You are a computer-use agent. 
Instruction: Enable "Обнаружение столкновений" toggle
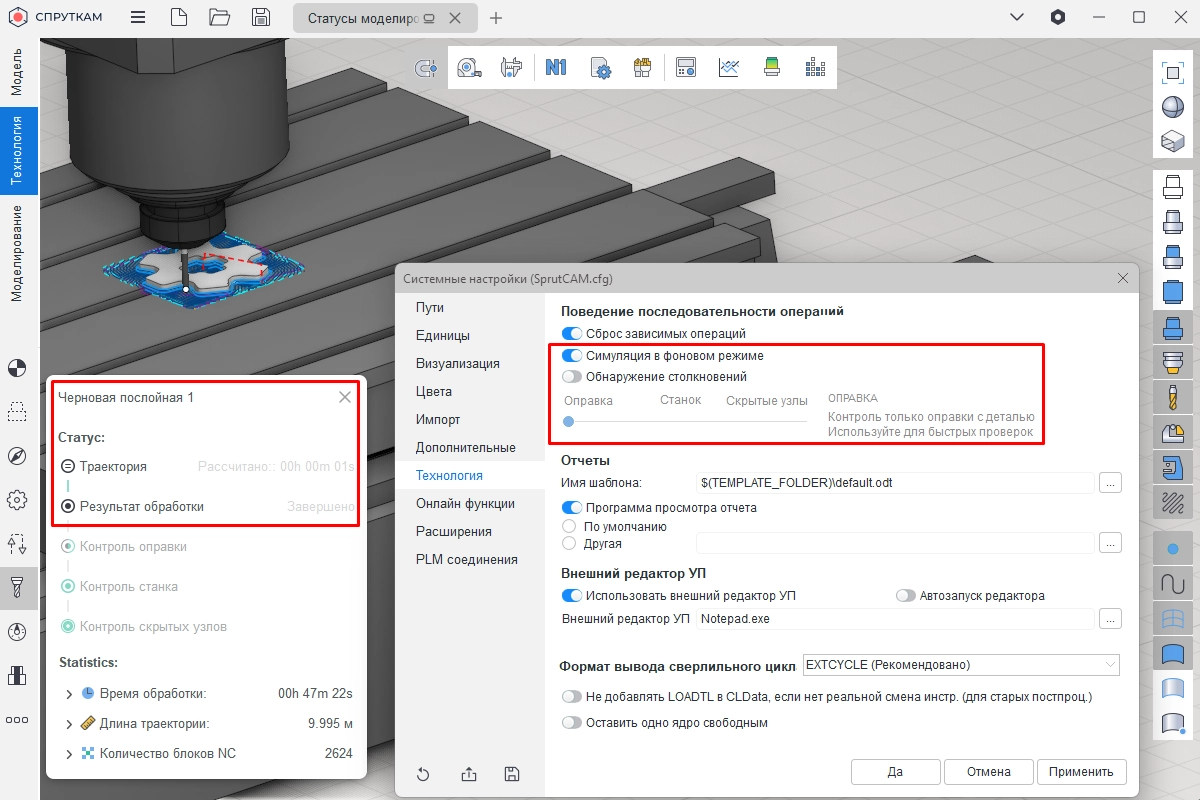pos(572,377)
